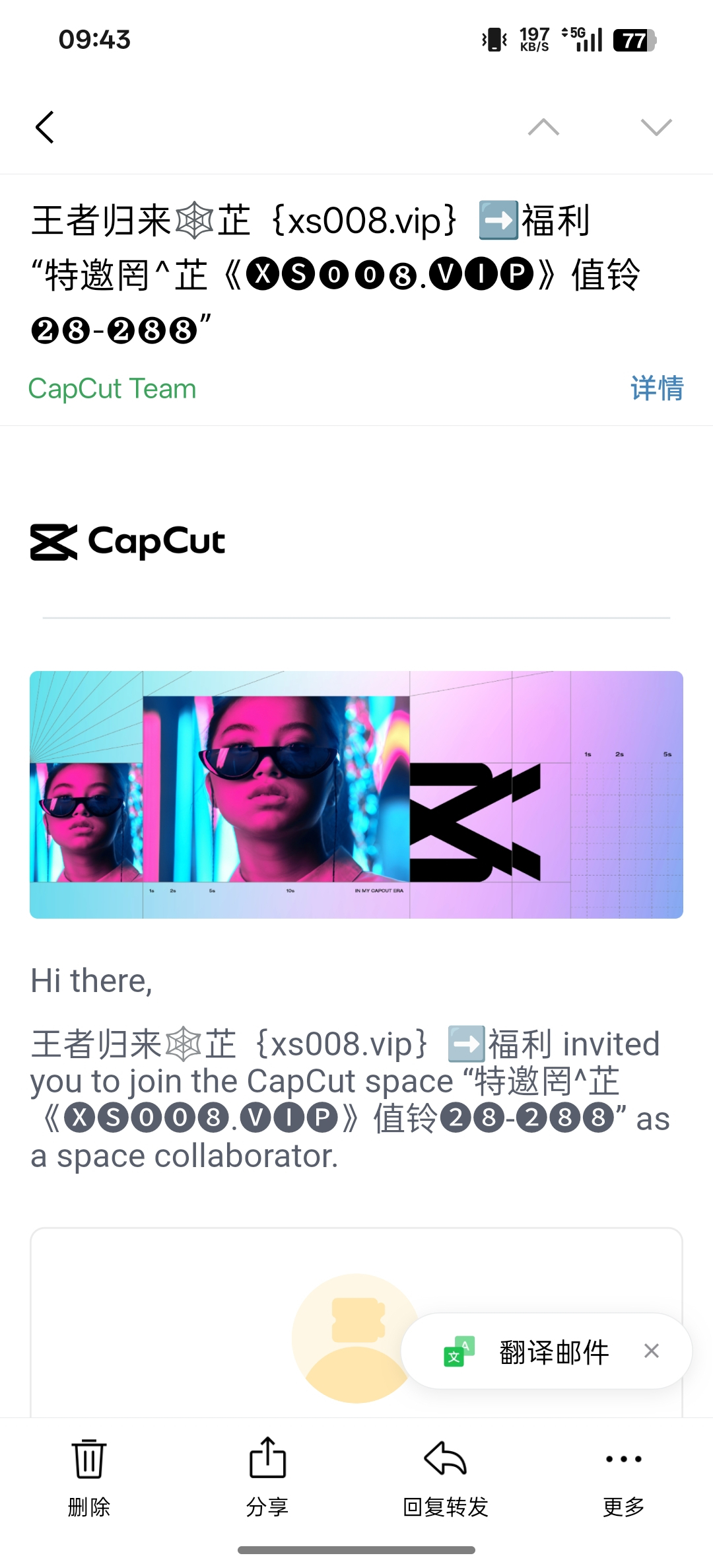This screenshot has height=1568, width=713.
Task: Open the three-dot more menu
Action: click(623, 1459)
